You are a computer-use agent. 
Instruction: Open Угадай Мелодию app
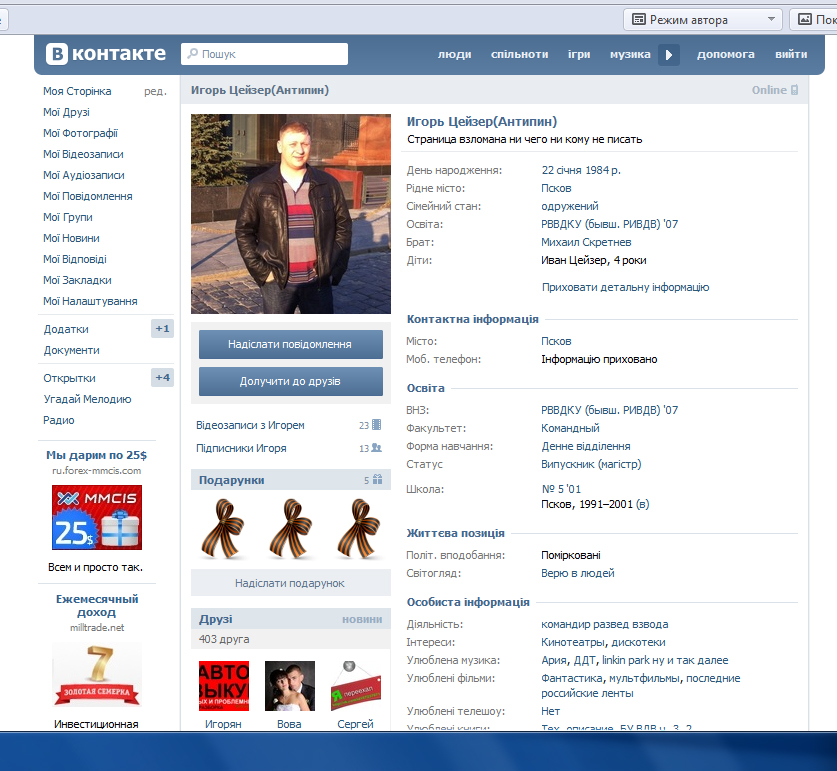pyautogui.click(x=87, y=399)
